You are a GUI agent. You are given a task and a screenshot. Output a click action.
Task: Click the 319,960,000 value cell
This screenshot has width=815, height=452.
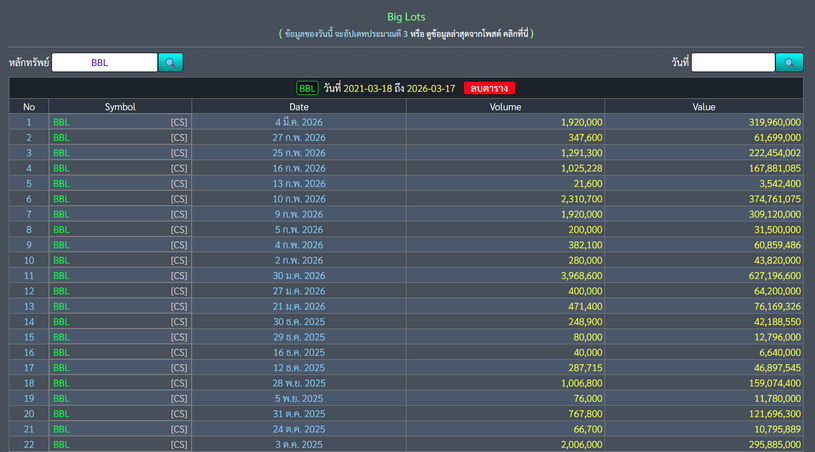coord(775,122)
